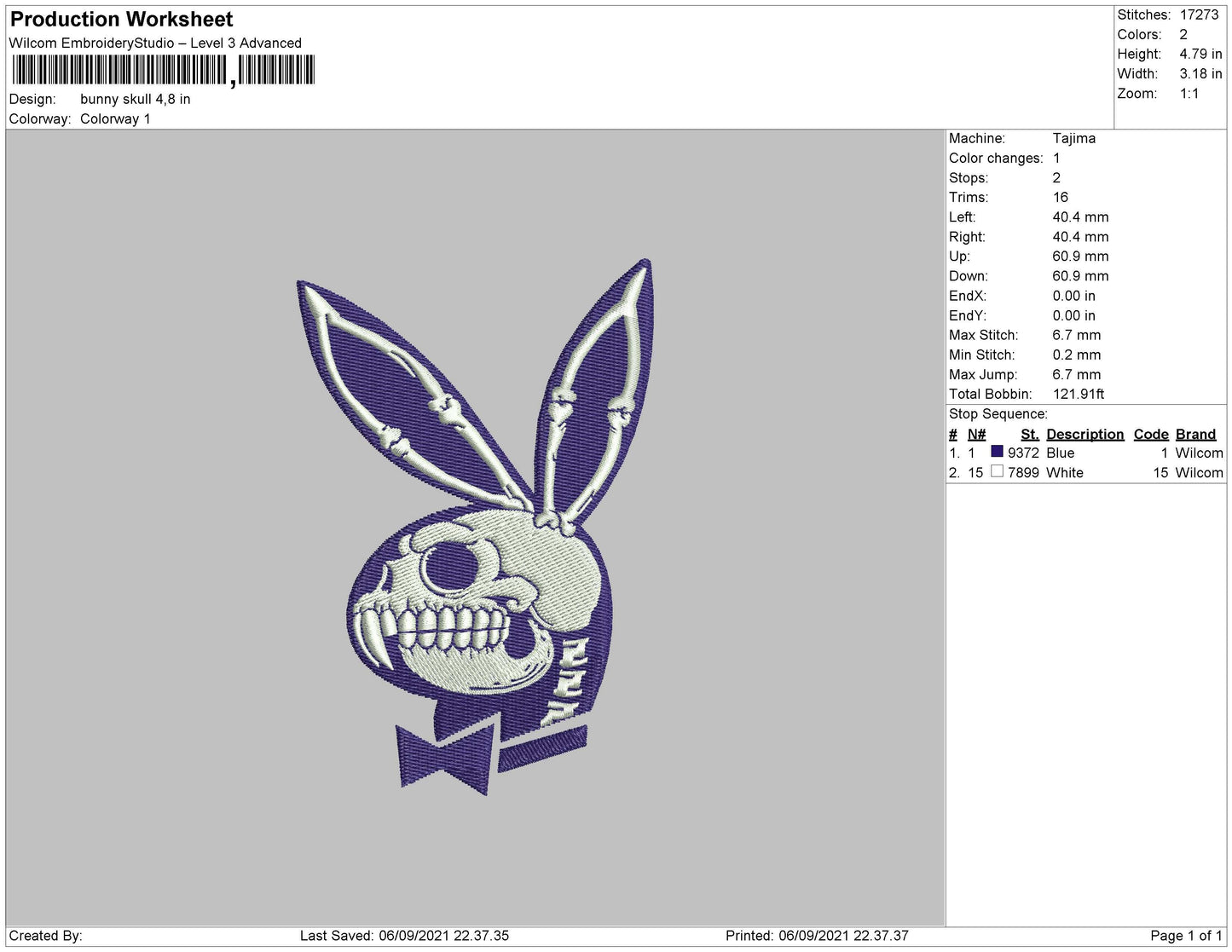Viewport: 1232px width, 952px height.
Task: Click the 'St.' column header
Action: click(1030, 434)
